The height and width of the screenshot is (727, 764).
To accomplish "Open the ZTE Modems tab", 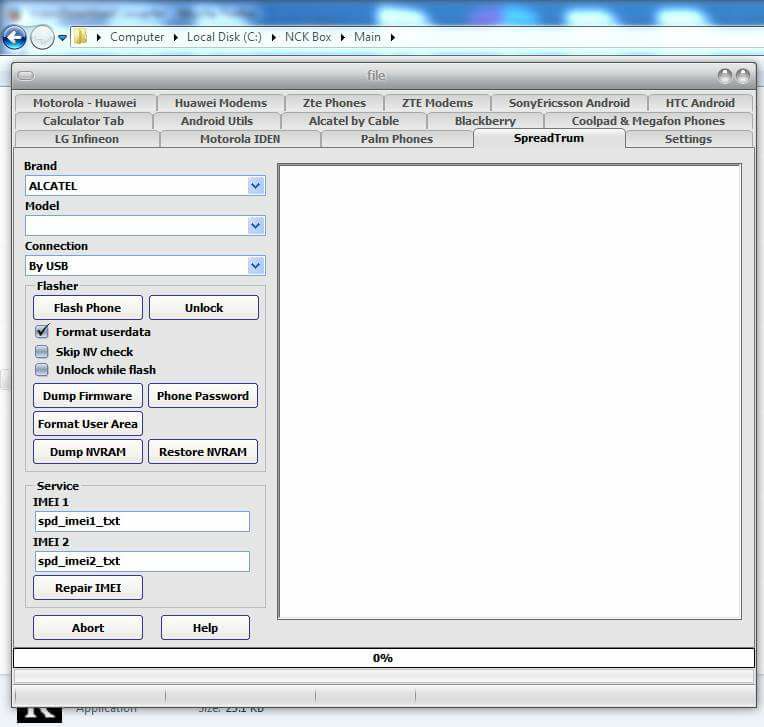I will point(437,103).
